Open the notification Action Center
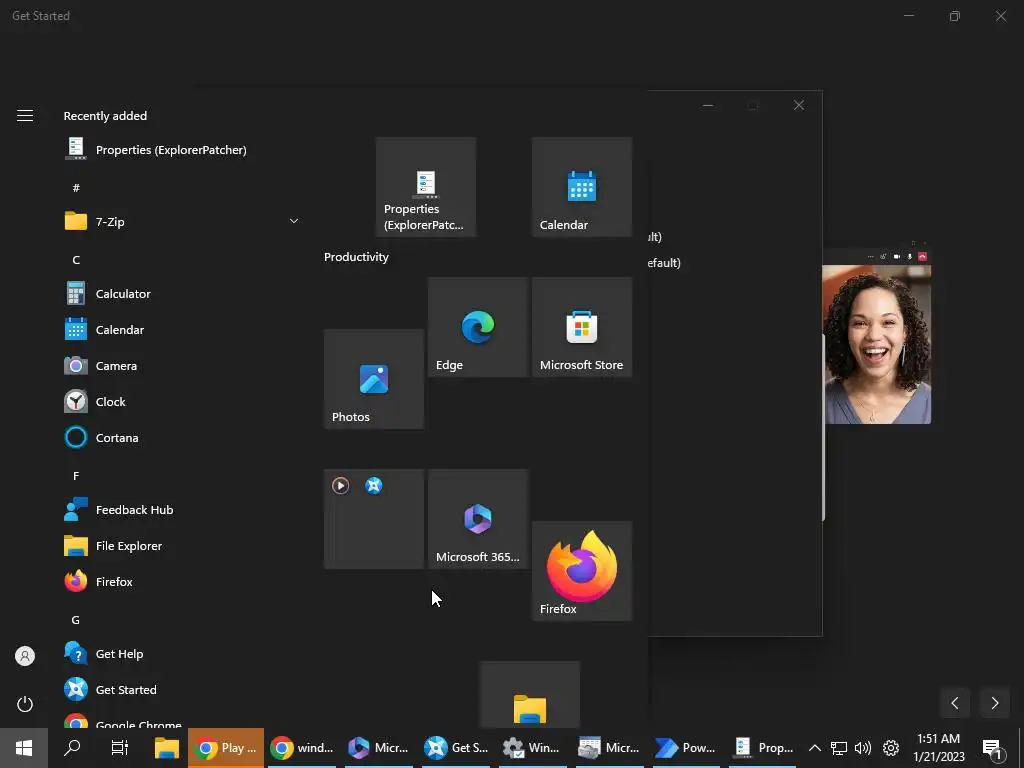 (x=991, y=748)
